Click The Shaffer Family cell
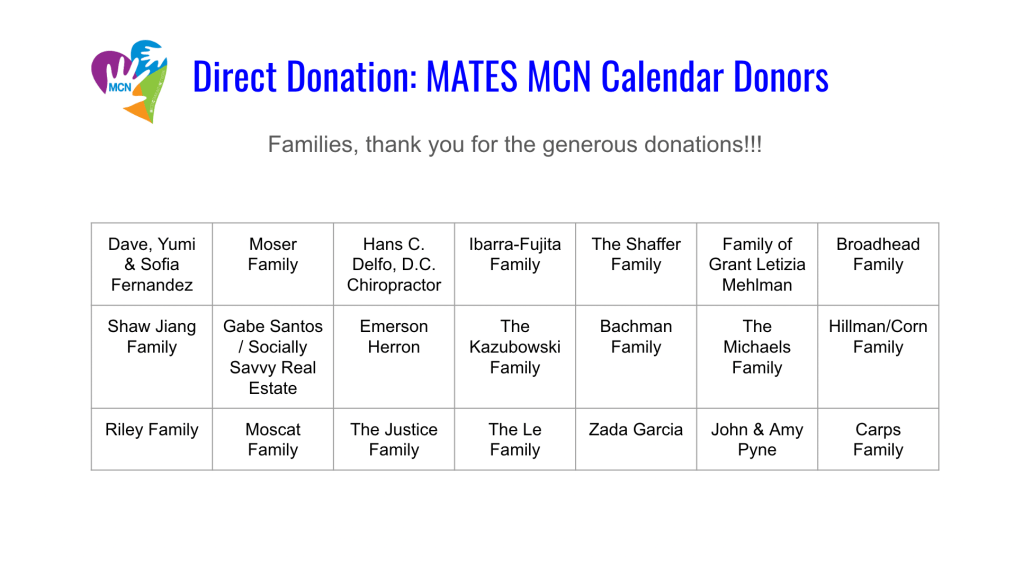The image size is (1023, 574). tap(636, 255)
